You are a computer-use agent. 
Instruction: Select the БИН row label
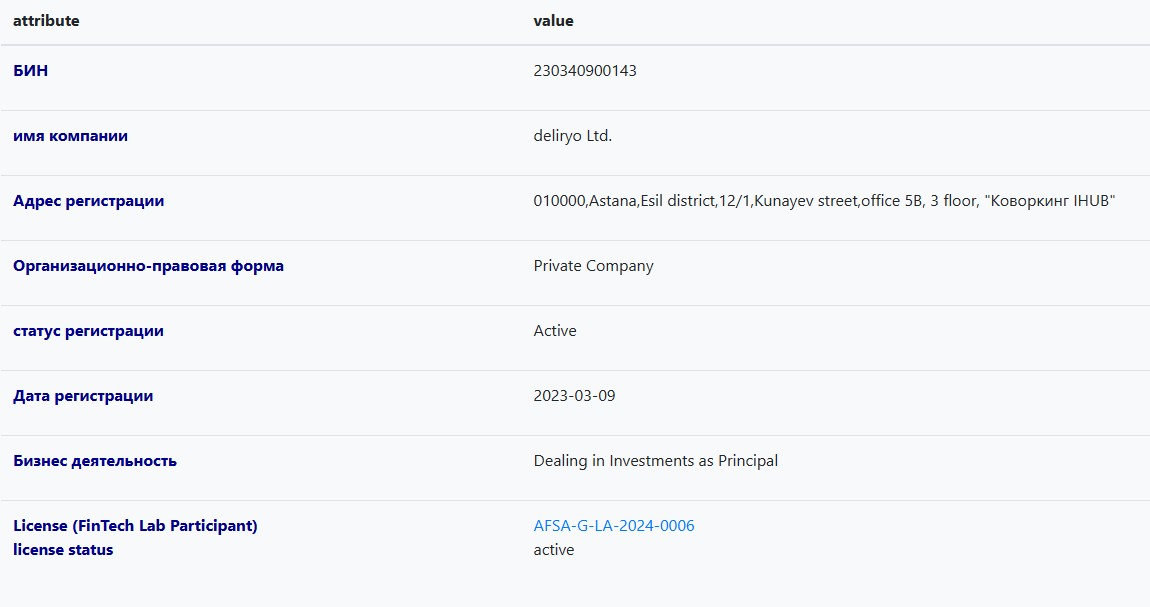coord(30,71)
